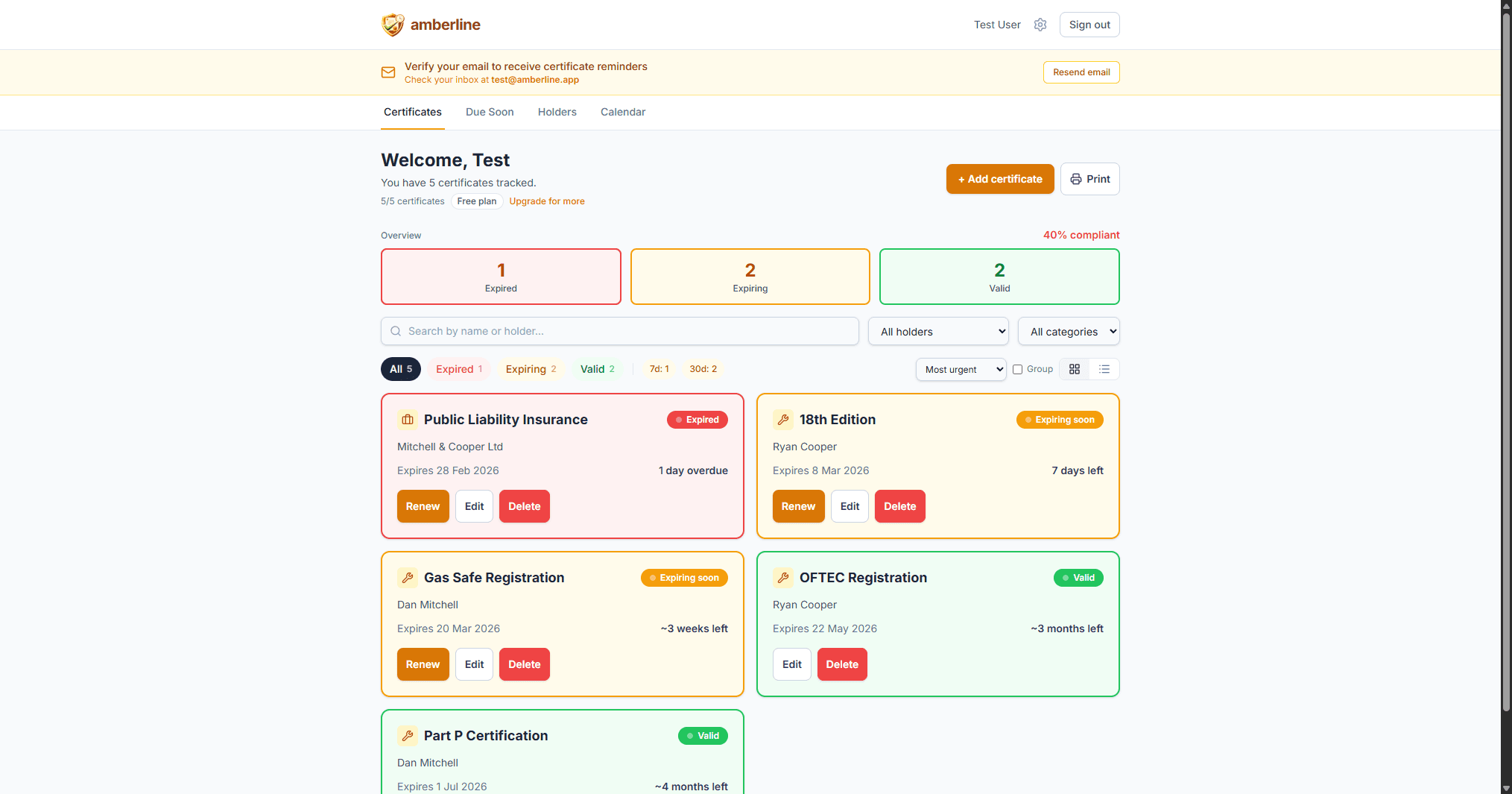Click the wrench icon on OFTEC Registration

click(x=783, y=578)
